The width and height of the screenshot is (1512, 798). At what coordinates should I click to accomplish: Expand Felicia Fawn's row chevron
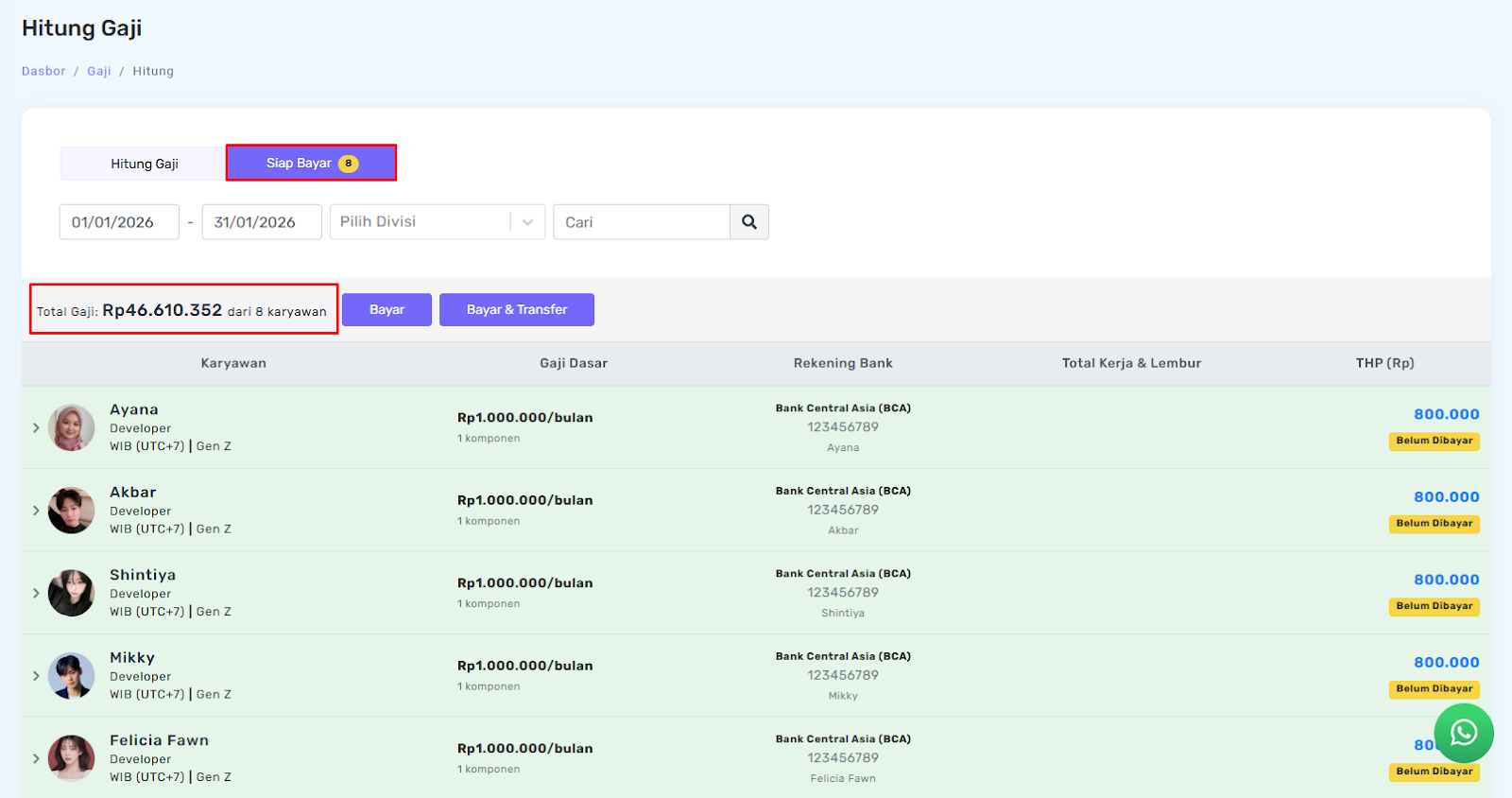click(x=36, y=758)
